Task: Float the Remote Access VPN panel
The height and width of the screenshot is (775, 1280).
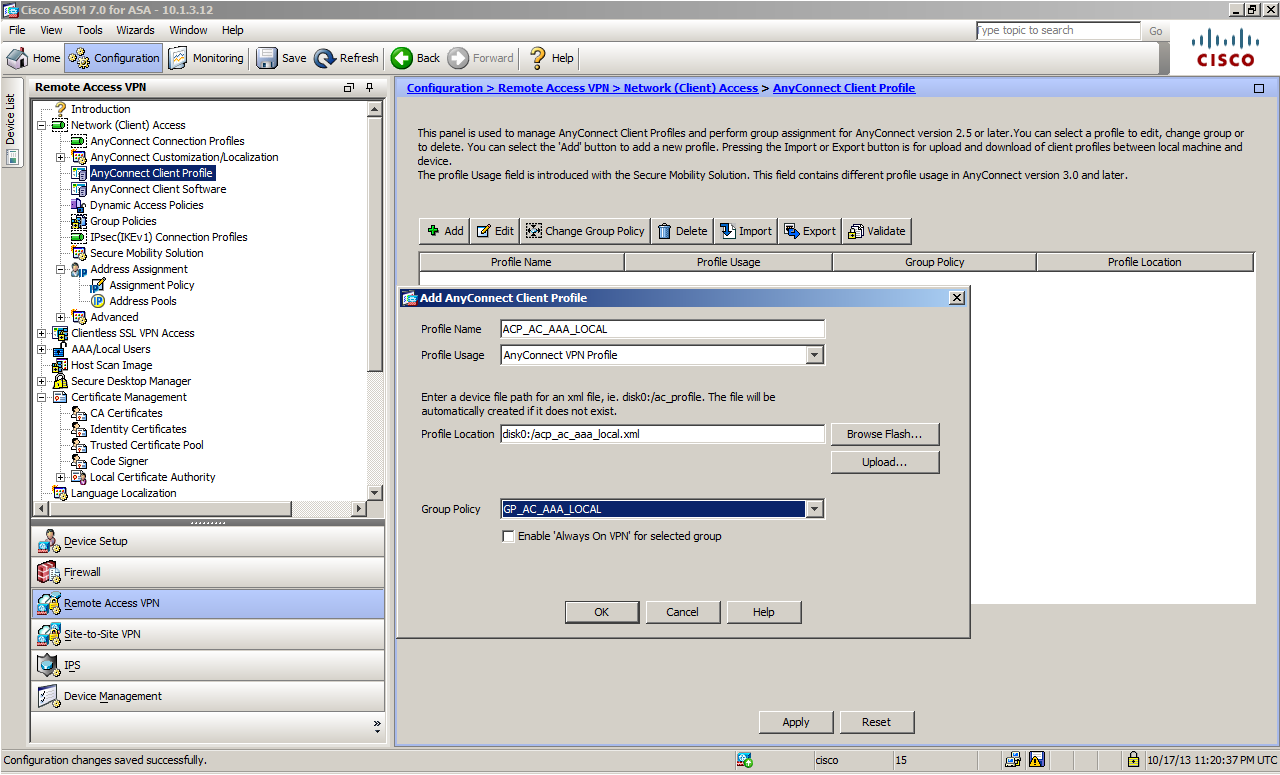Action: pyautogui.click(x=349, y=88)
